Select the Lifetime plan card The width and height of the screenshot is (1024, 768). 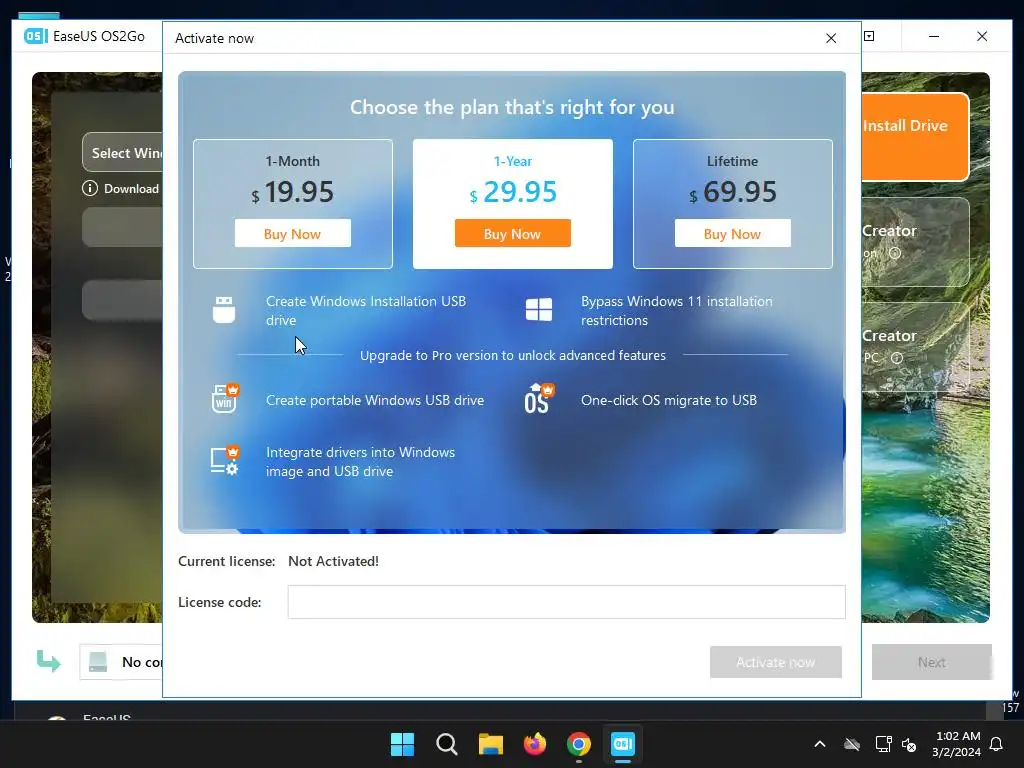coord(732,203)
